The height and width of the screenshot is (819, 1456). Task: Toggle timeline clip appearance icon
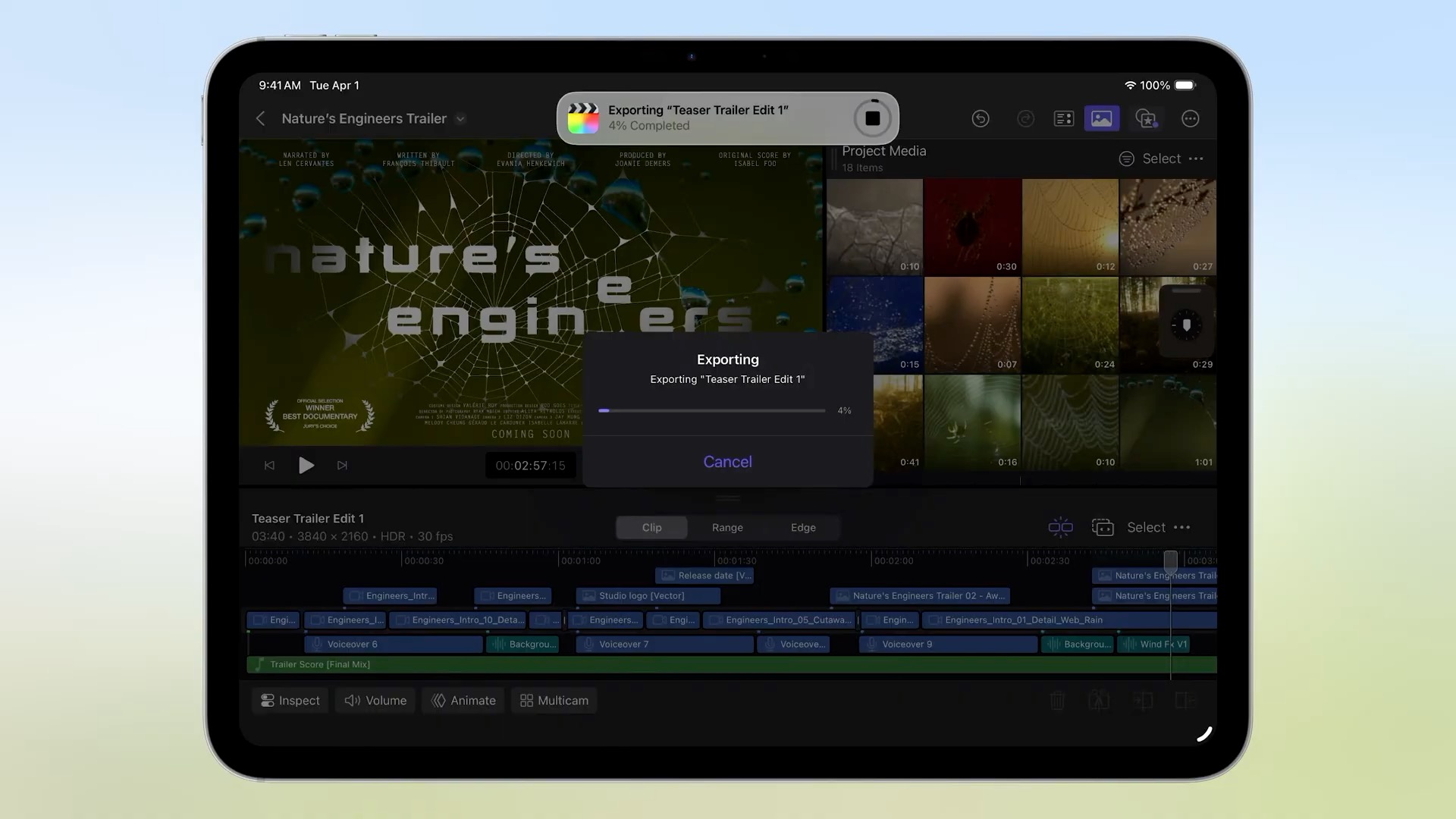tap(1102, 527)
